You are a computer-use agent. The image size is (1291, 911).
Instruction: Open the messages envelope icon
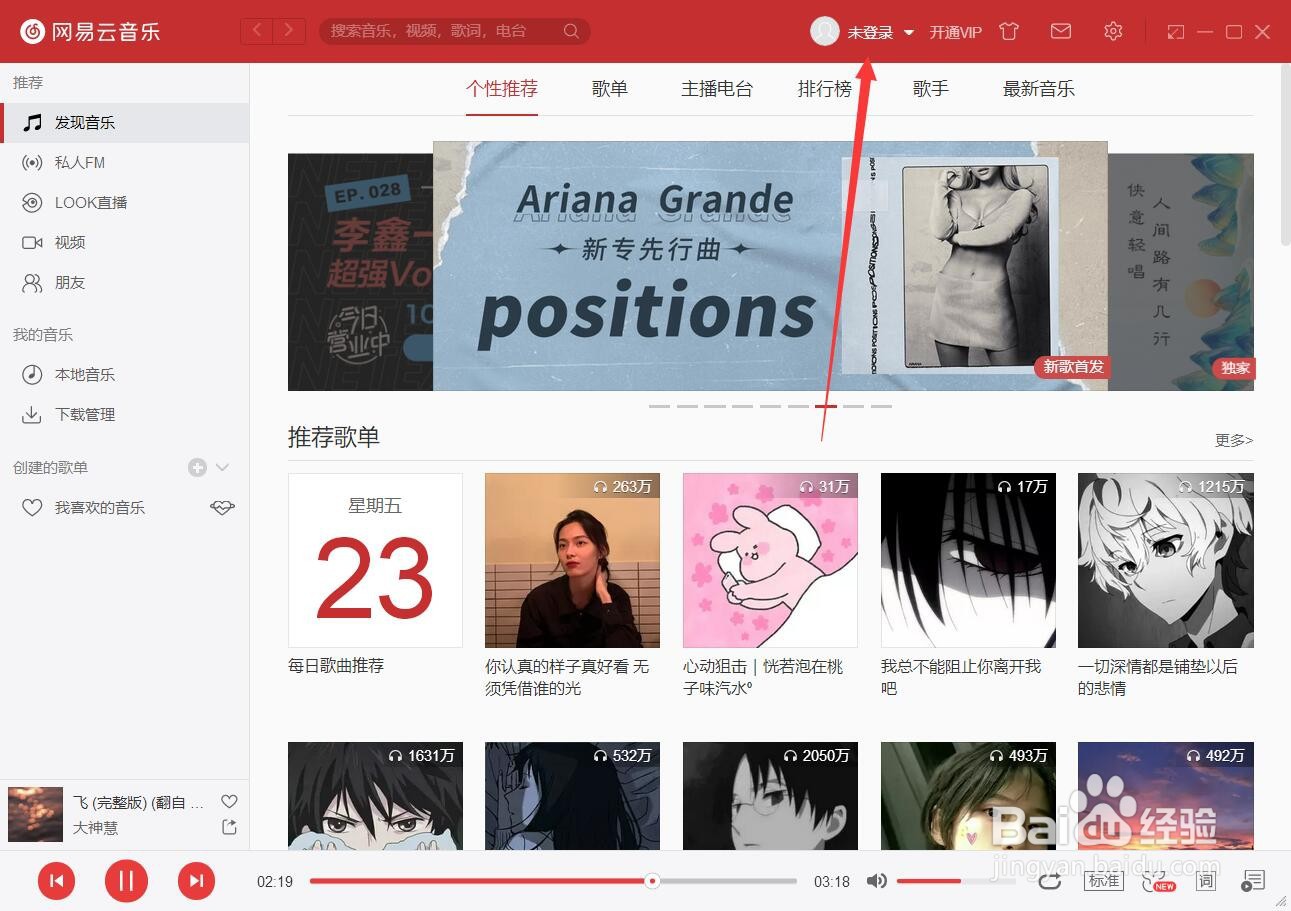pos(1061,31)
